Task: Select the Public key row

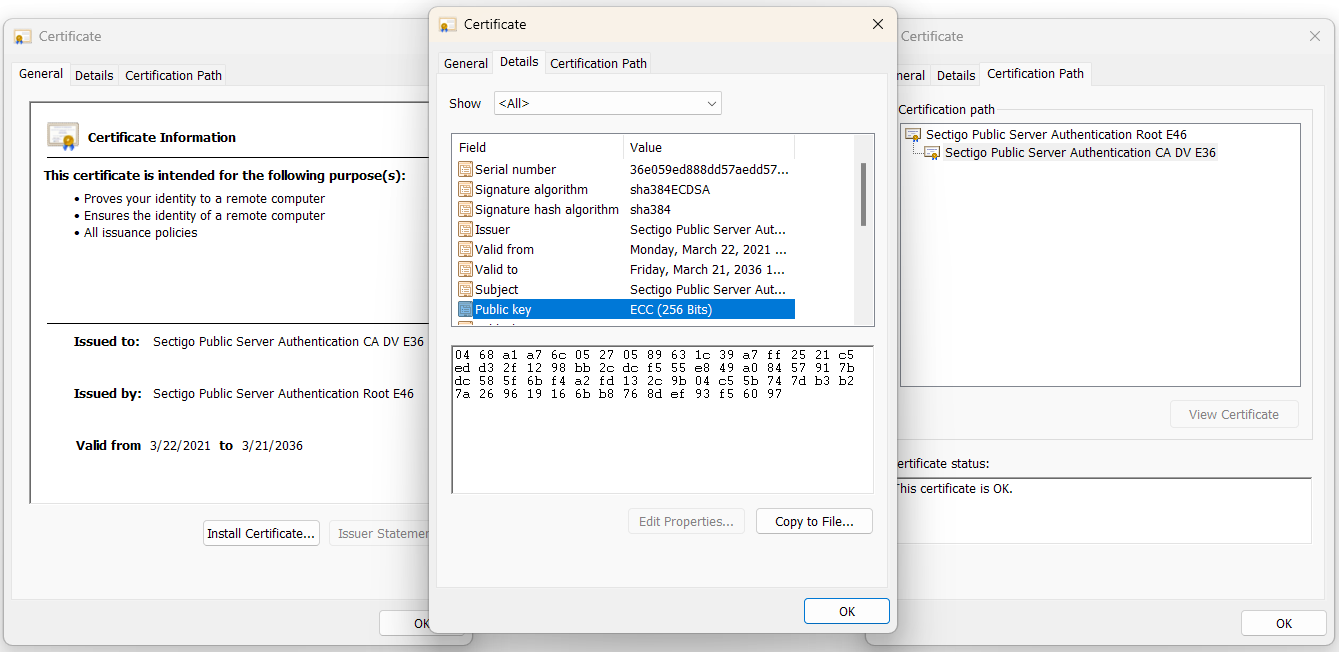Action: point(625,310)
